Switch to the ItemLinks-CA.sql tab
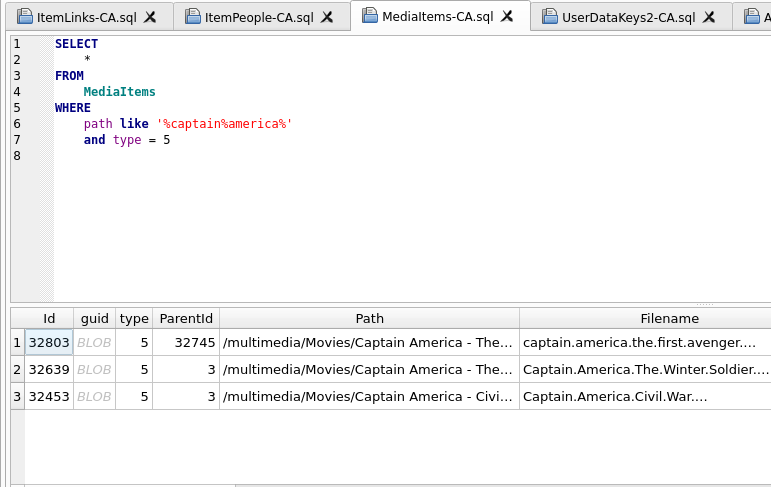 pyautogui.click(x=86, y=17)
